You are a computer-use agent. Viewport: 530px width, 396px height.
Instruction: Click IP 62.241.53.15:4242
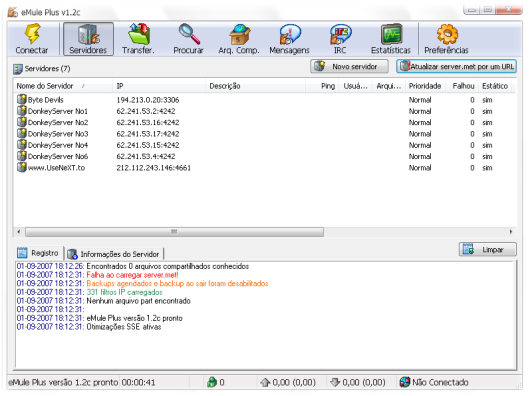[148, 145]
